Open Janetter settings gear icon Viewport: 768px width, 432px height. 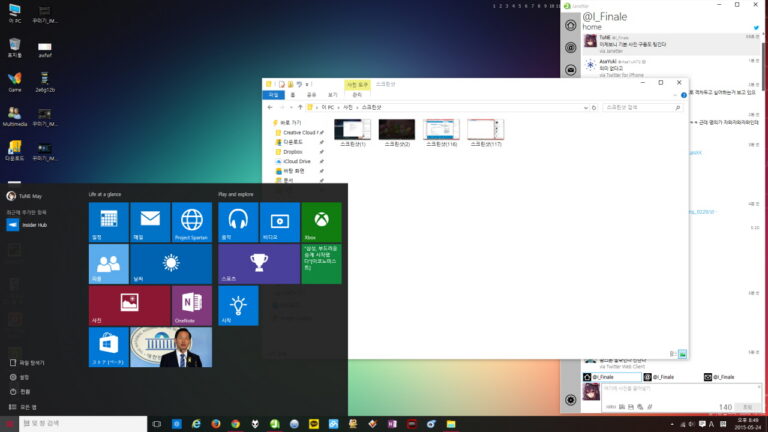tap(571, 400)
